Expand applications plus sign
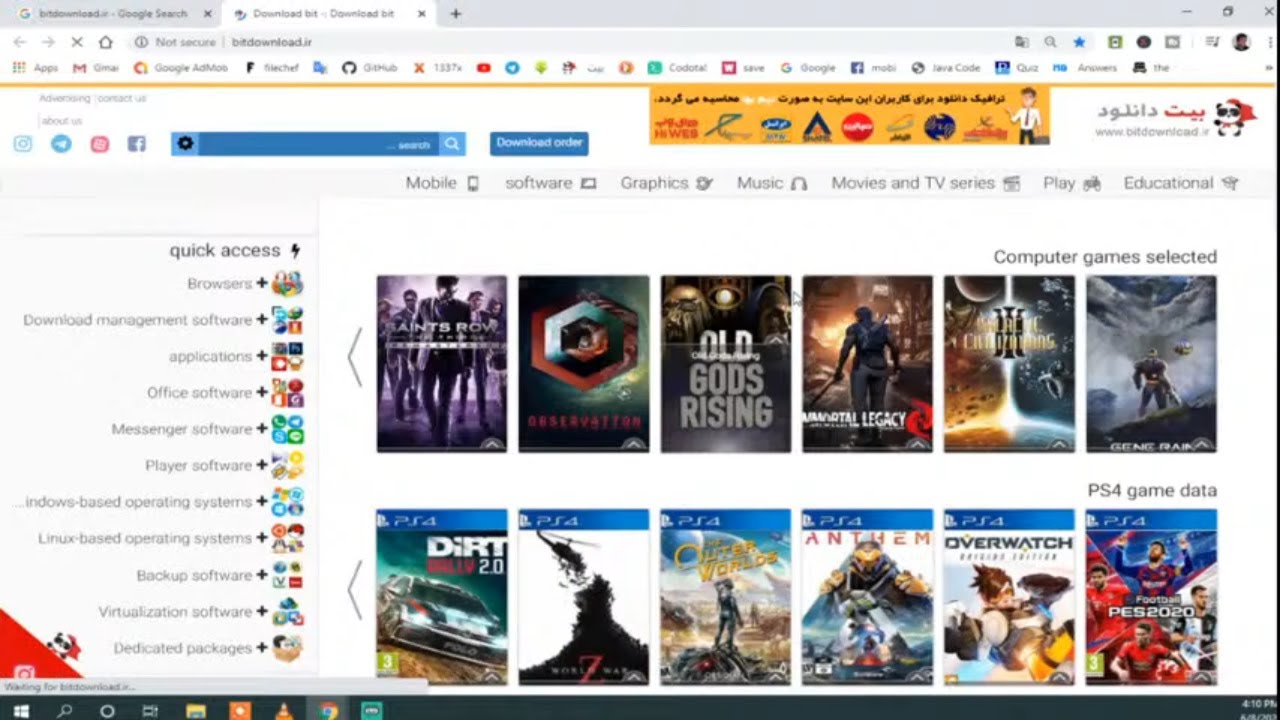Screen dimensions: 1280x720 tap(262, 356)
